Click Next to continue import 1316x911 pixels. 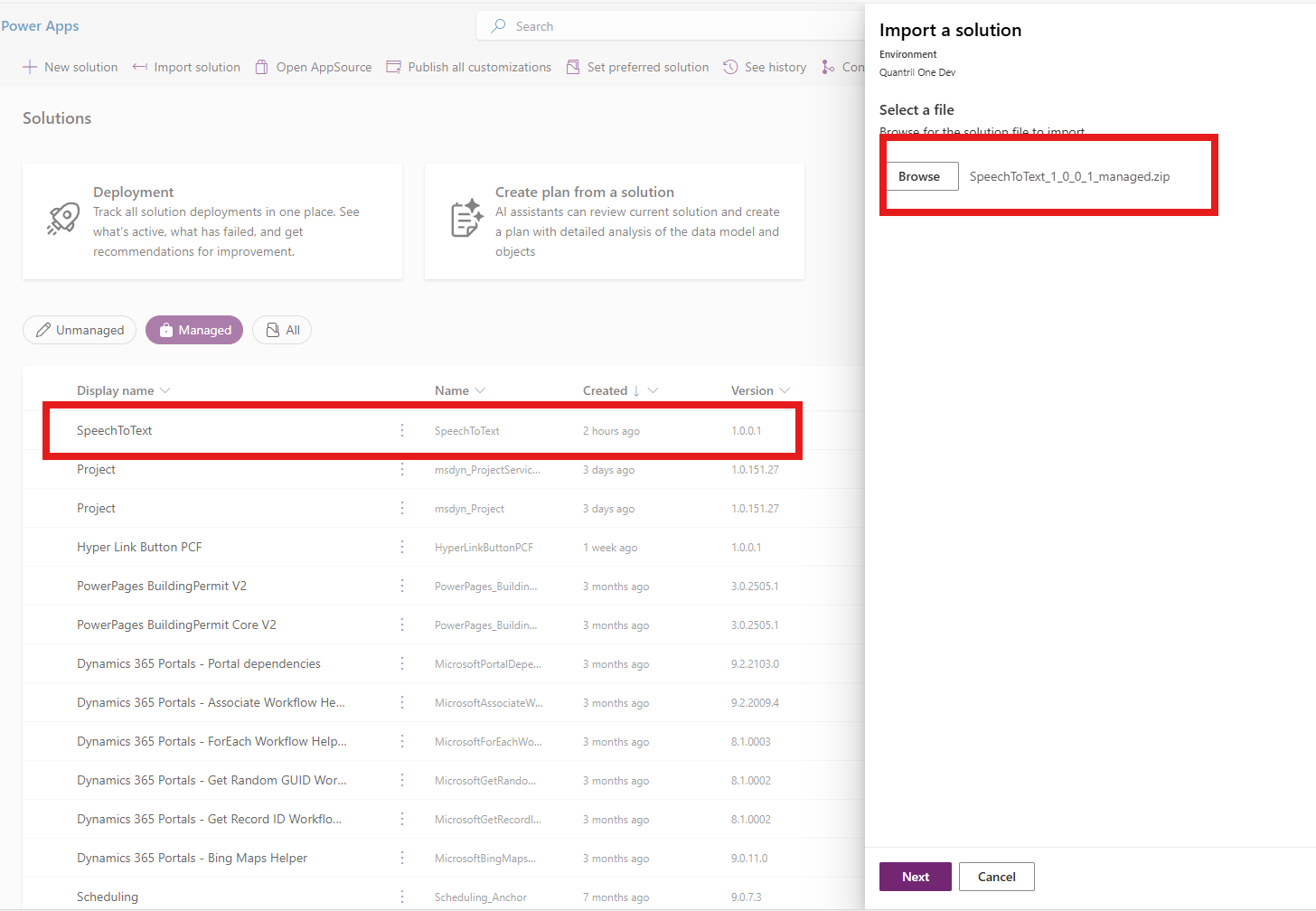(915, 877)
